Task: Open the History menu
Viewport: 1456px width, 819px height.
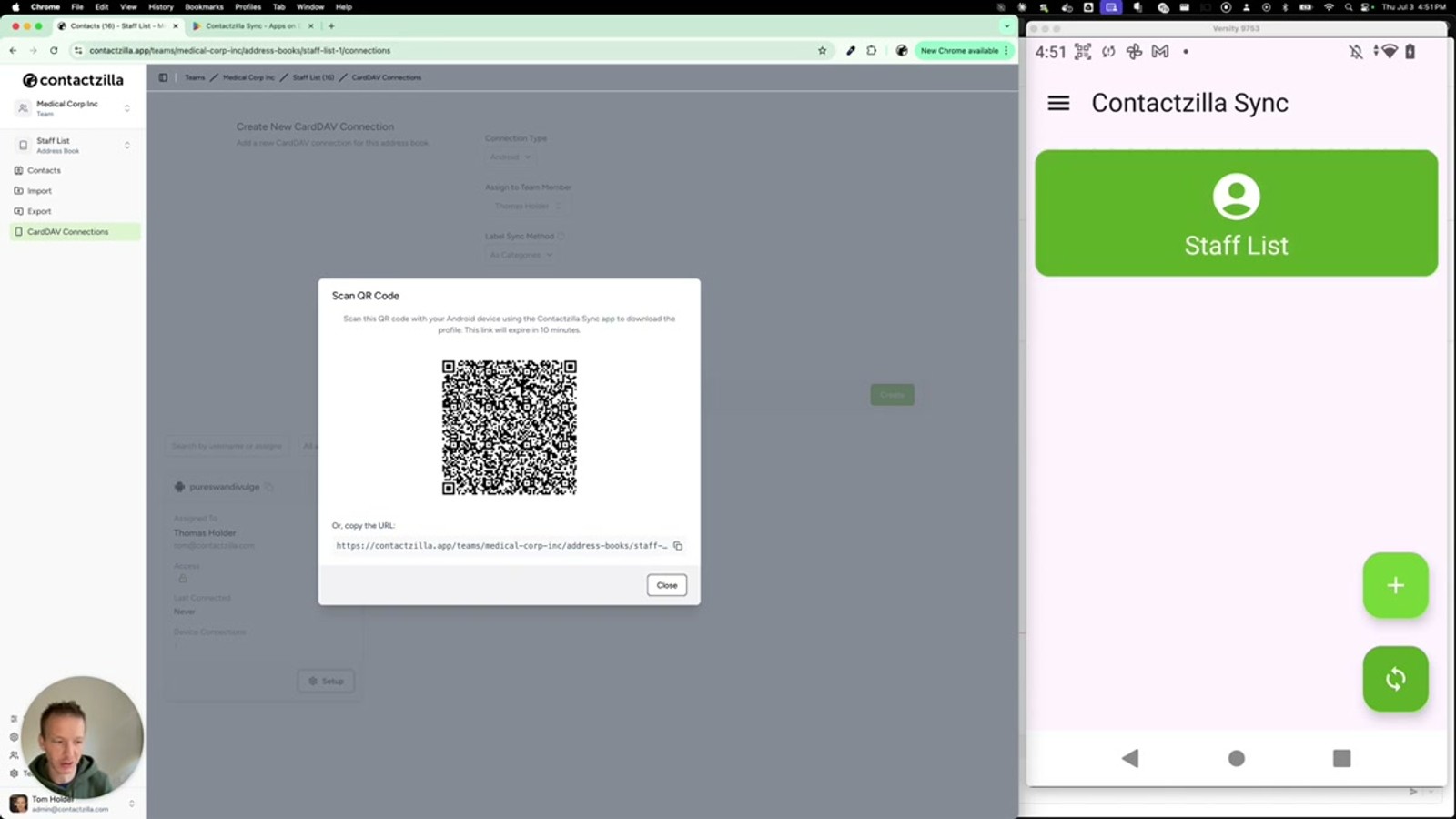Action: click(x=161, y=6)
